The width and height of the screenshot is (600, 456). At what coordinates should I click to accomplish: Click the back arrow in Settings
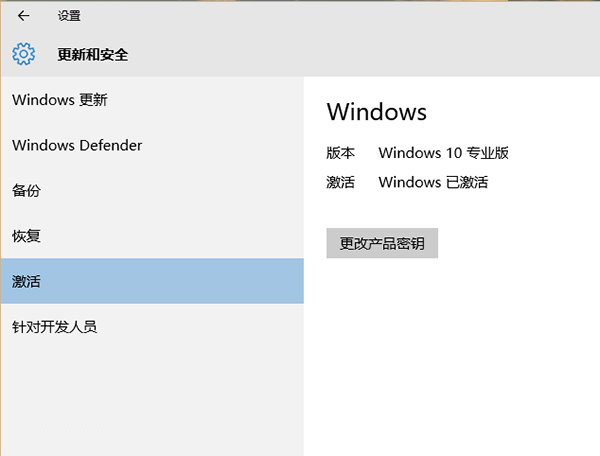[24, 16]
